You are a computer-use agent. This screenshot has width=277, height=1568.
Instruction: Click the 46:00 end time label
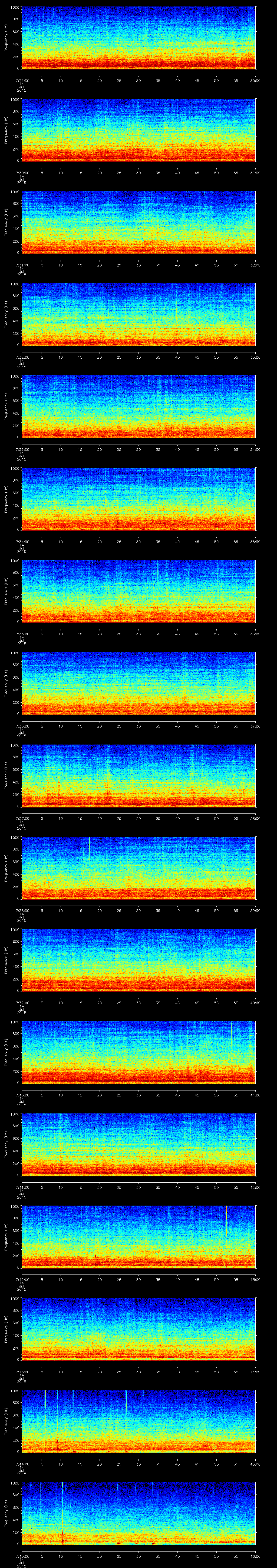[255, 1556]
